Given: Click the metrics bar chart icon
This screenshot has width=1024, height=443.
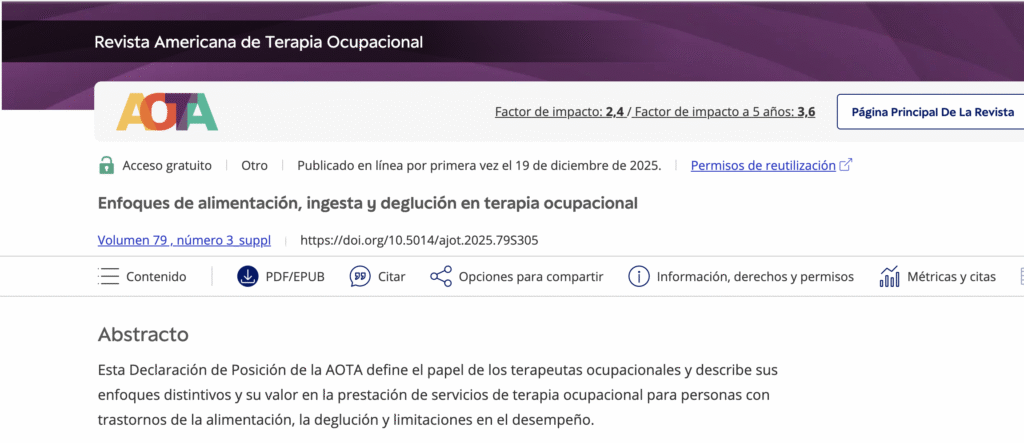Looking at the screenshot, I should click(889, 276).
